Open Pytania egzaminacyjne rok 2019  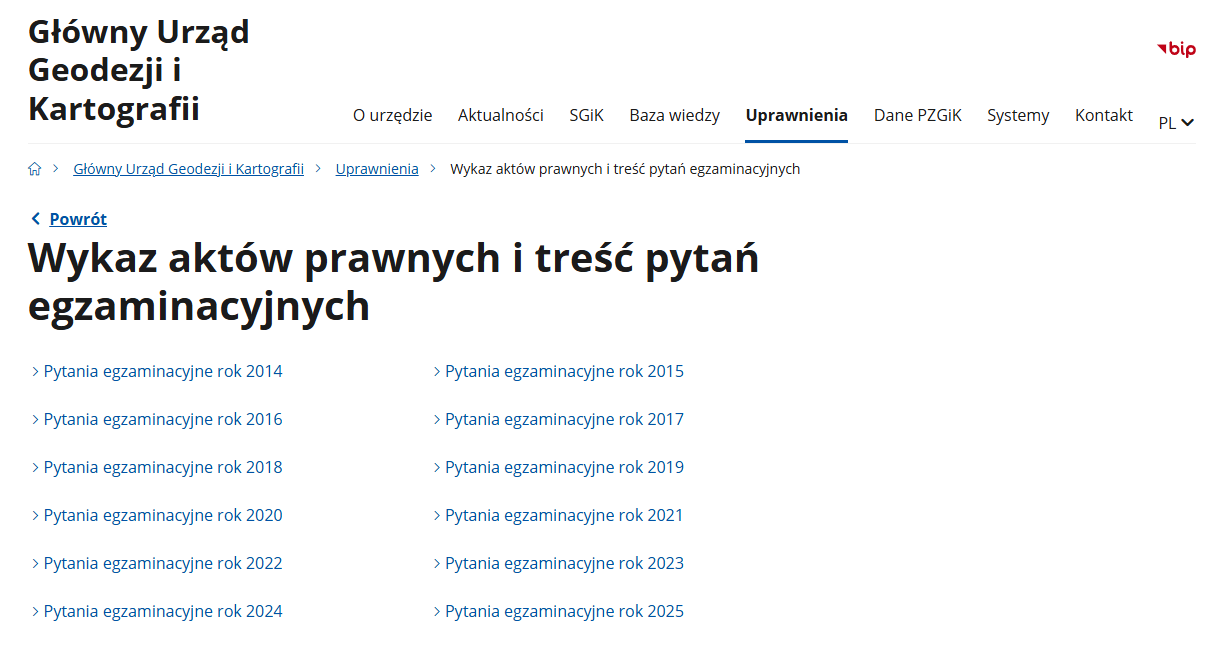pos(564,467)
